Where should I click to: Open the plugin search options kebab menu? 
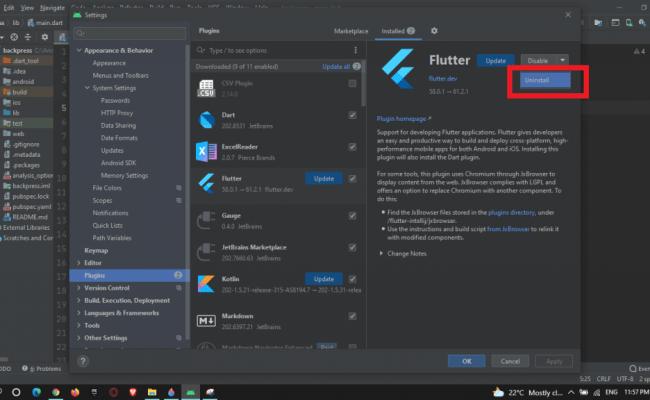(355, 50)
